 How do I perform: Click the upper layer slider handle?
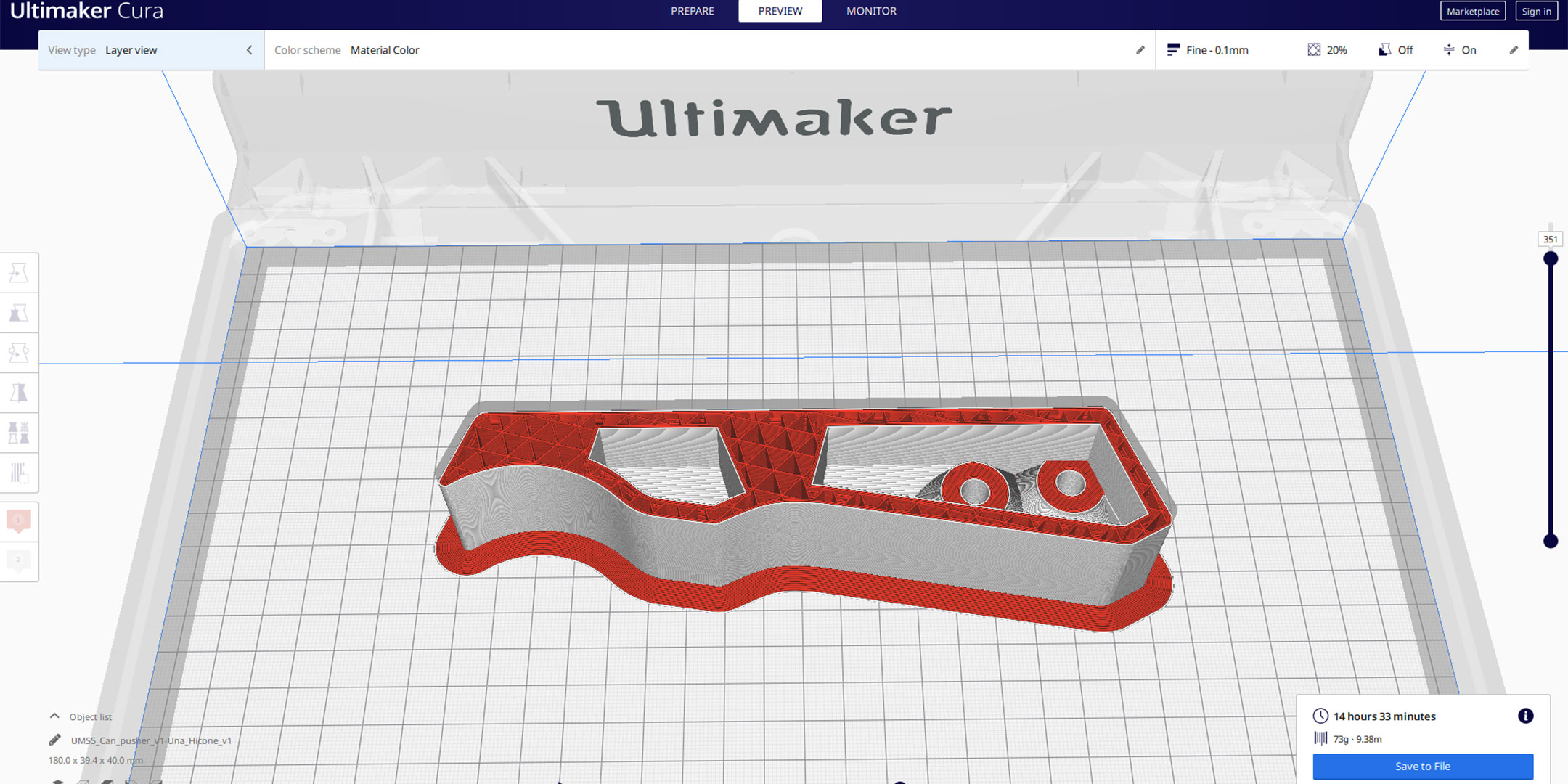pyautogui.click(x=1551, y=258)
